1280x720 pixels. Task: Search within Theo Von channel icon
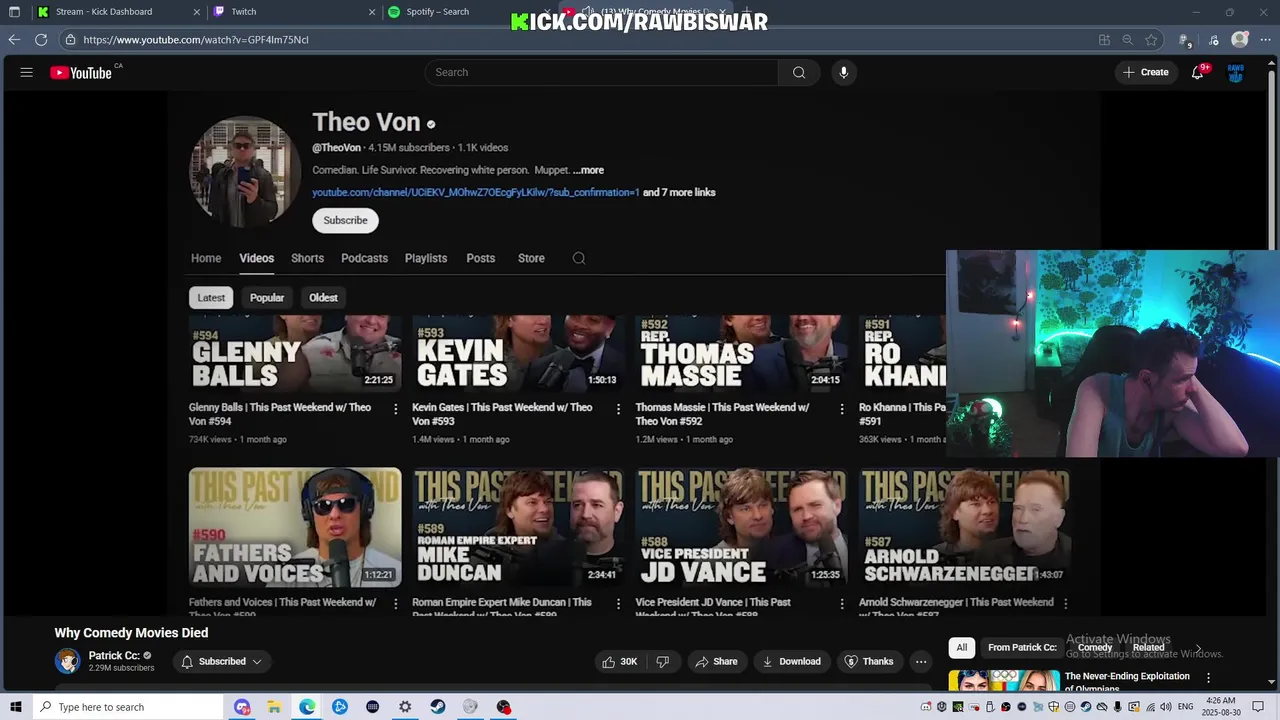(x=579, y=258)
